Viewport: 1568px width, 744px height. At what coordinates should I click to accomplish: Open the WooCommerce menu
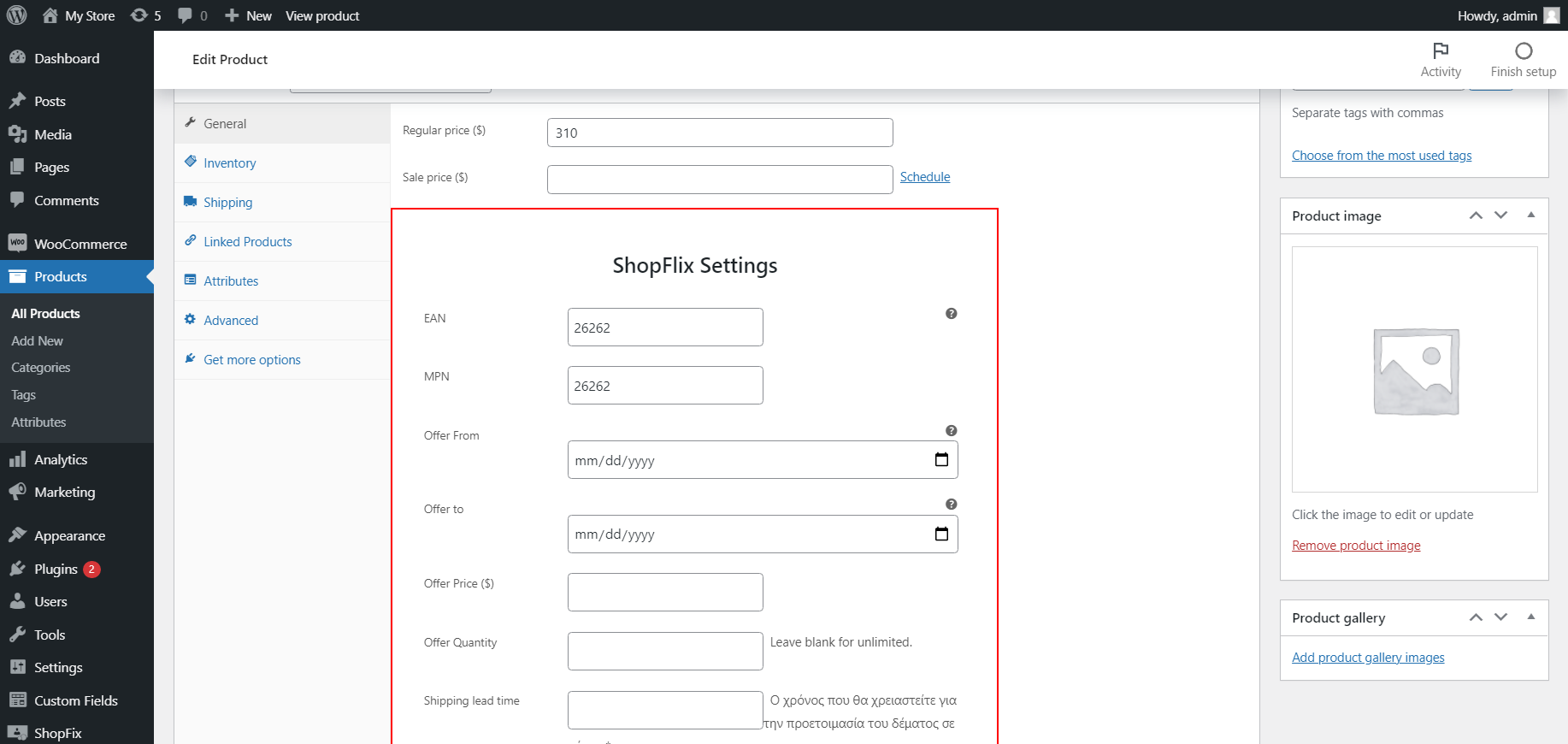coord(77,244)
